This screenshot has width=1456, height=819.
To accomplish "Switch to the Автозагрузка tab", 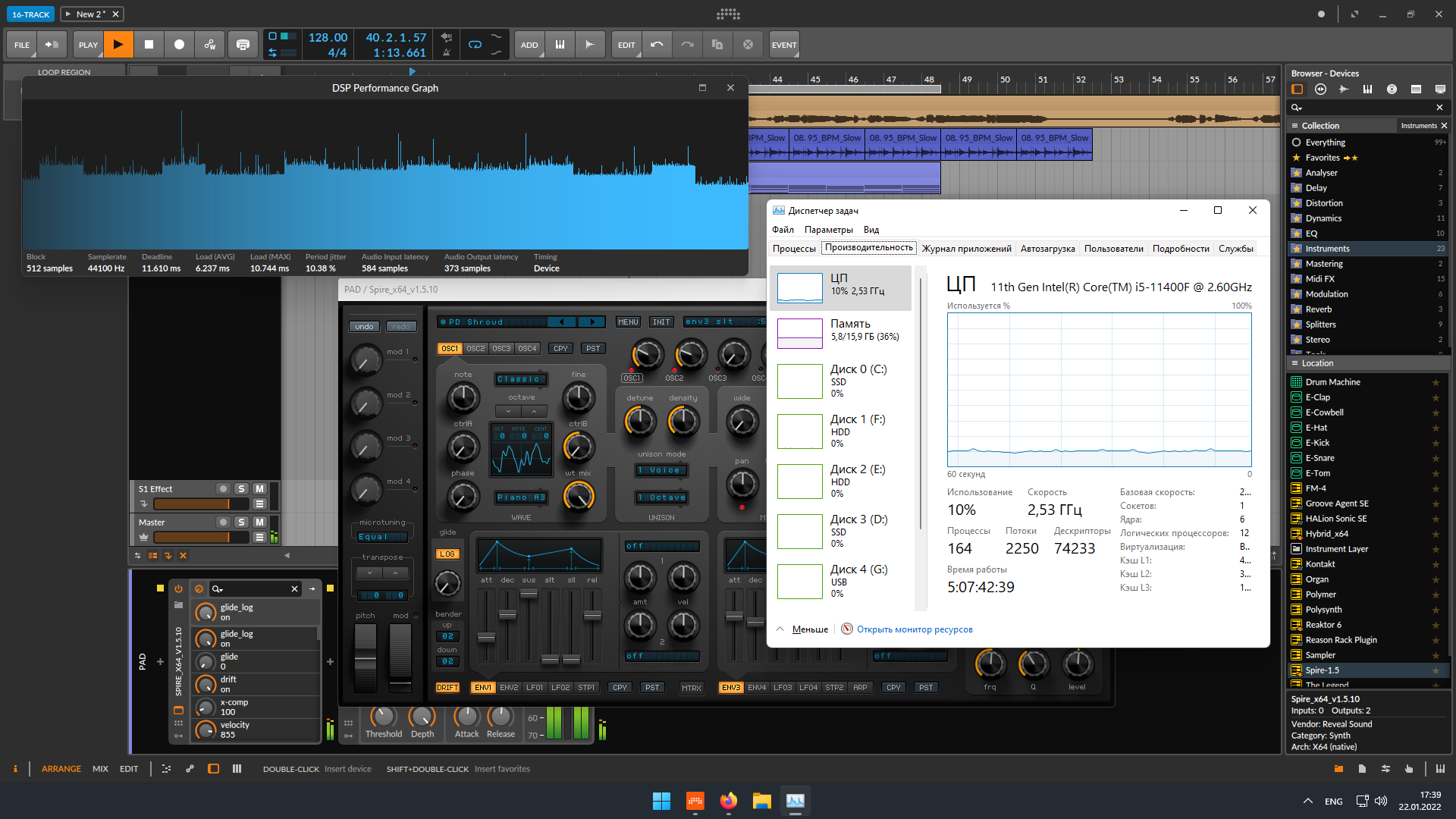I will point(1047,249).
